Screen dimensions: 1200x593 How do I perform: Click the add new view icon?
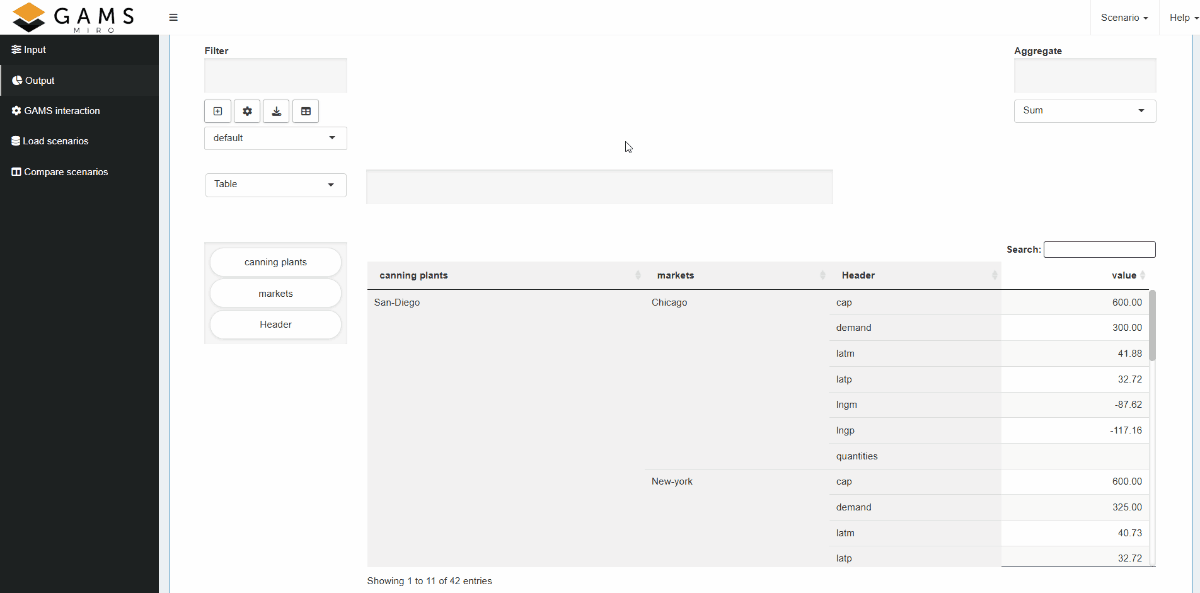(218, 110)
